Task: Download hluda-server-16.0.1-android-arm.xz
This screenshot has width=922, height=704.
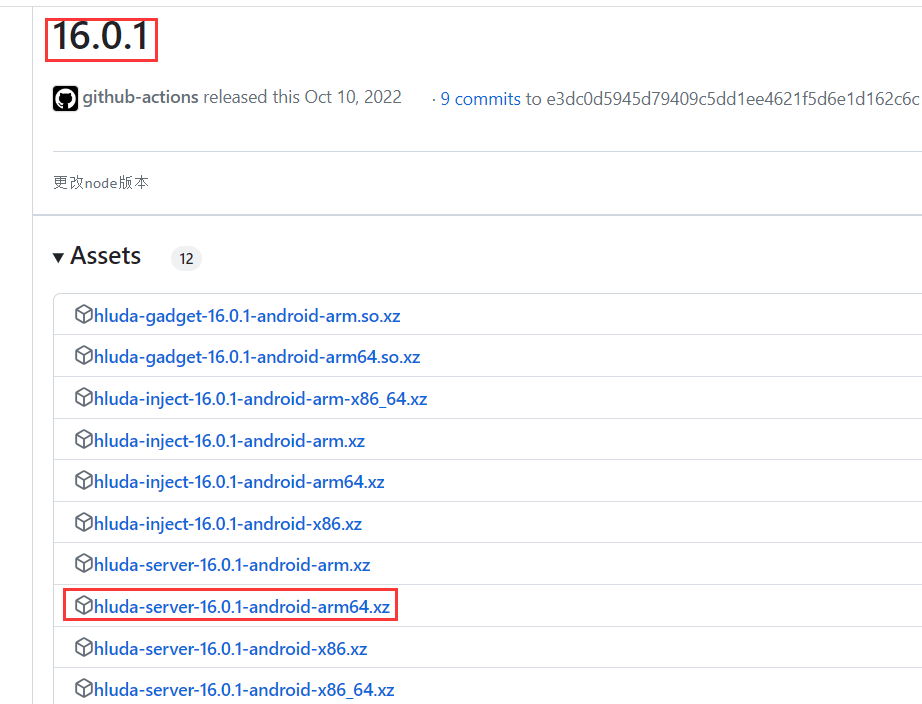Action: tap(231, 565)
